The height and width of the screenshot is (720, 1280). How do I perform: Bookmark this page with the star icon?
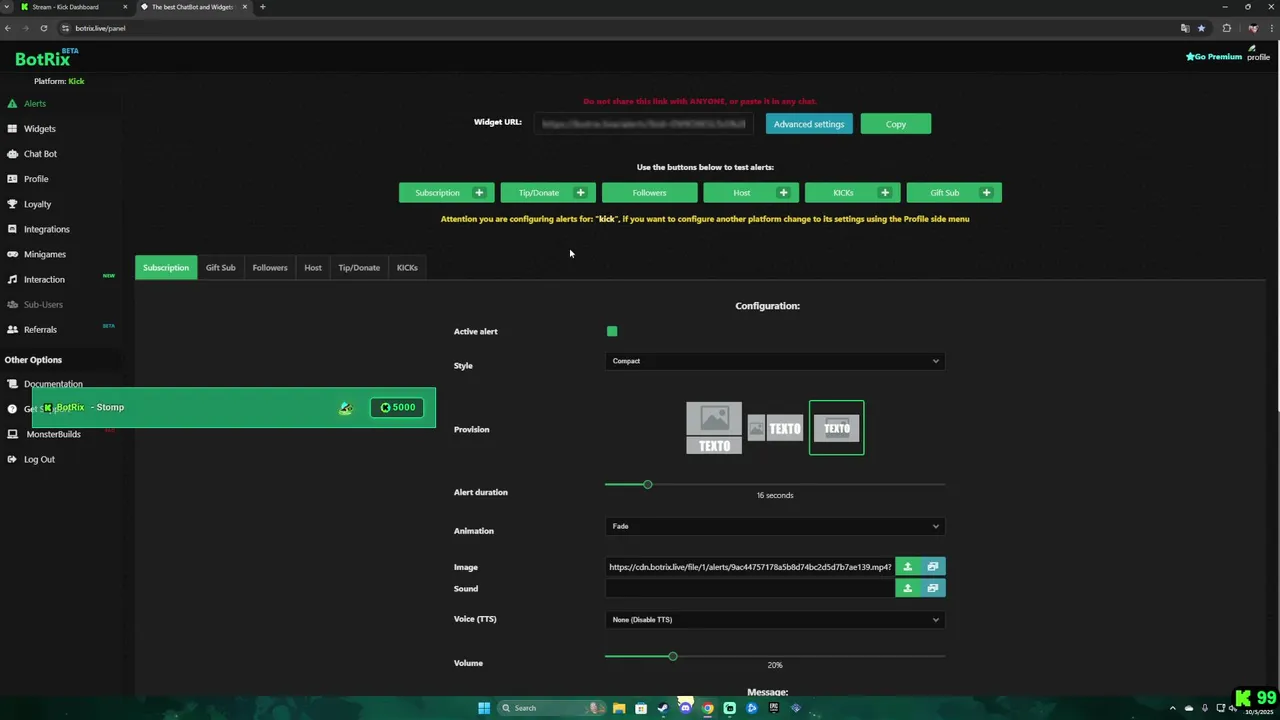click(x=1201, y=28)
